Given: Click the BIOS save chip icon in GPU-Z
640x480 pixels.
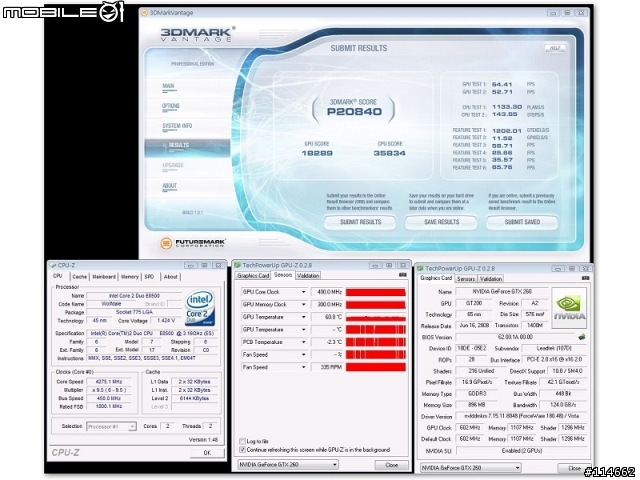Looking at the screenshot, I should click(582, 337).
